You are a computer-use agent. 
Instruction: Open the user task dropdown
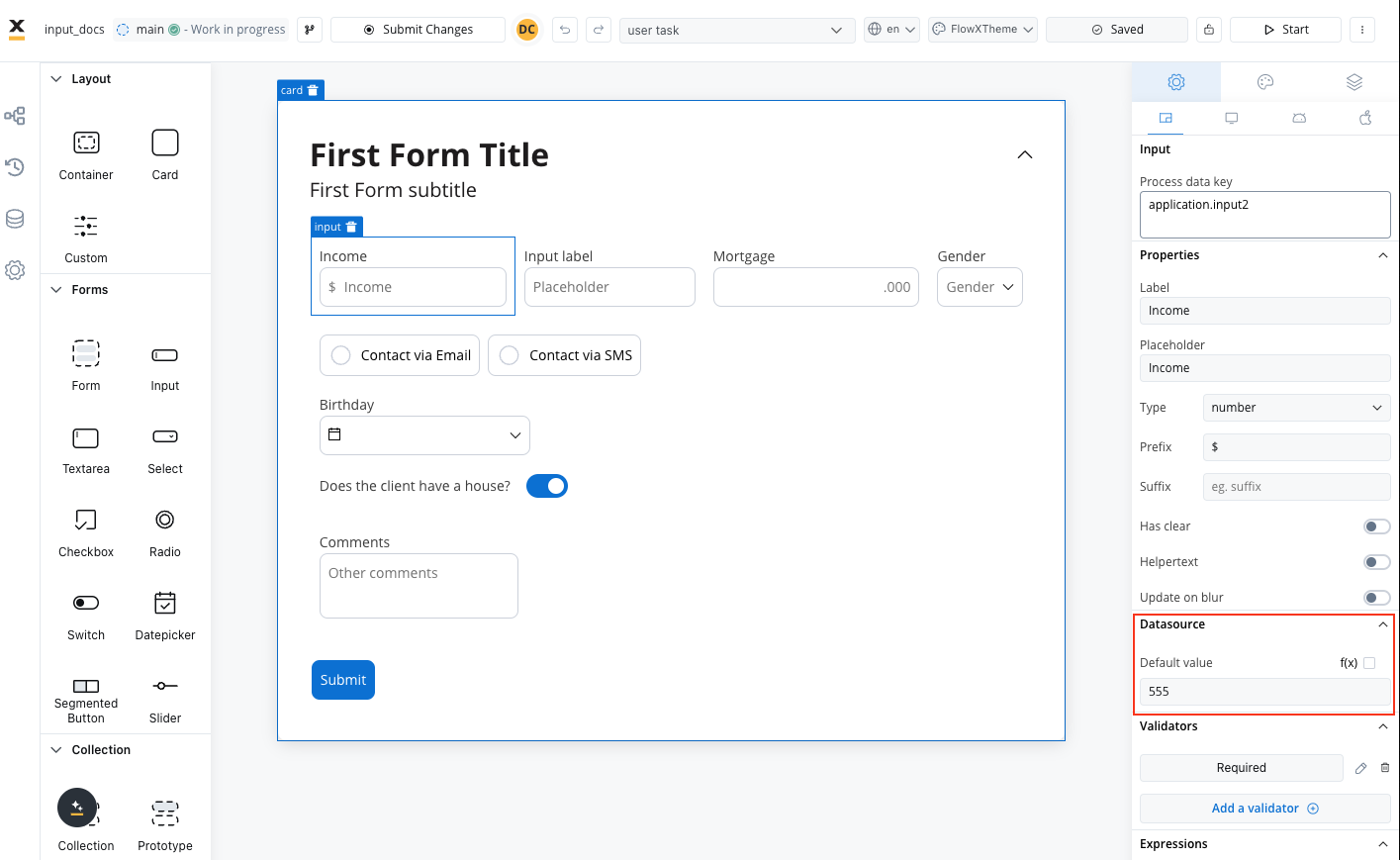click(736, 30)
